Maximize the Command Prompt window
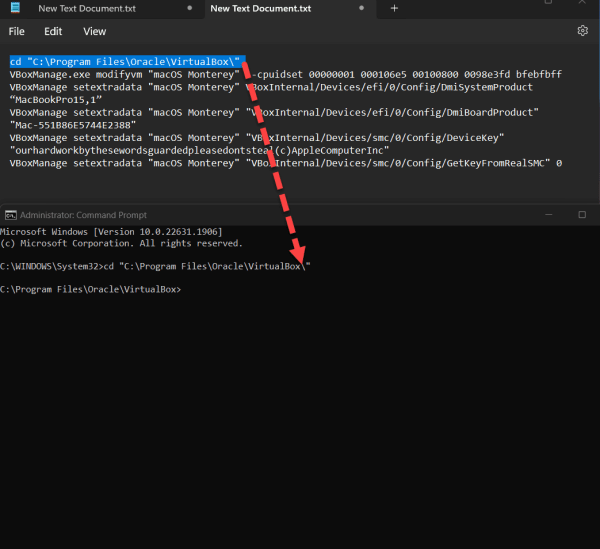 pos(582,215)
